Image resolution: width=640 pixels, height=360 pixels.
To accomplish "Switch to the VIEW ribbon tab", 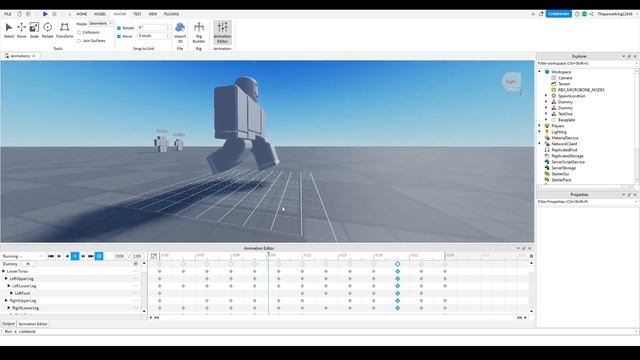I will click(153, 14).
